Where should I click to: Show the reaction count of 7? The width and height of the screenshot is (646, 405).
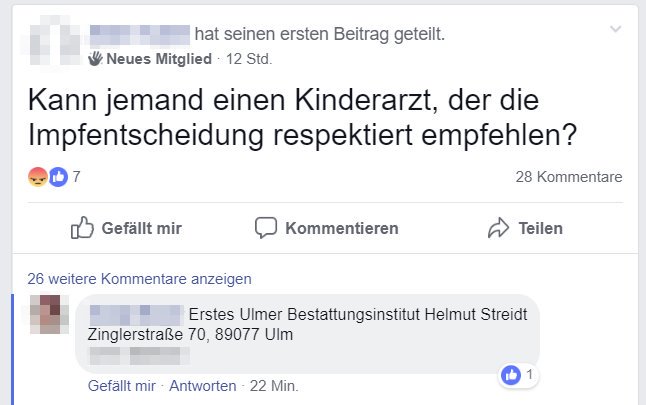point(77,177)
